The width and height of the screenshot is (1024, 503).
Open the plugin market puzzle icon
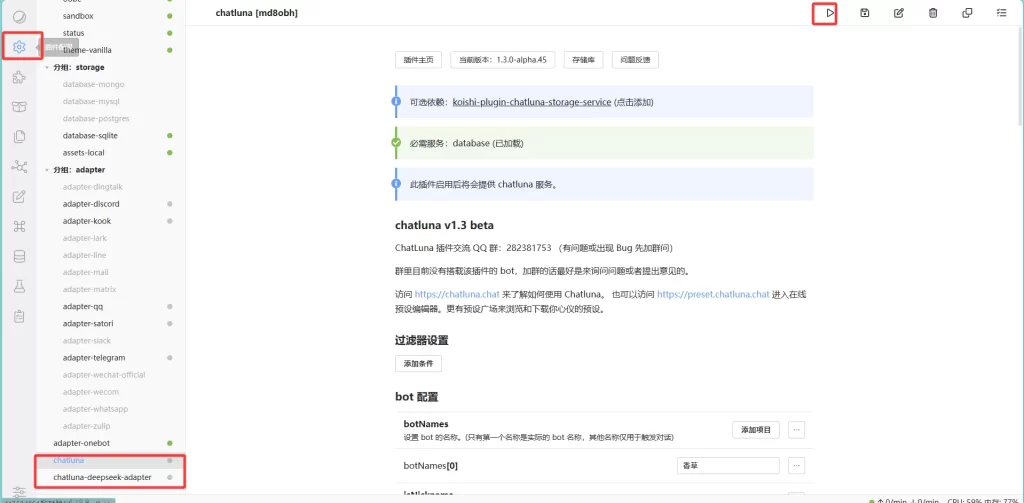(19, 77)
